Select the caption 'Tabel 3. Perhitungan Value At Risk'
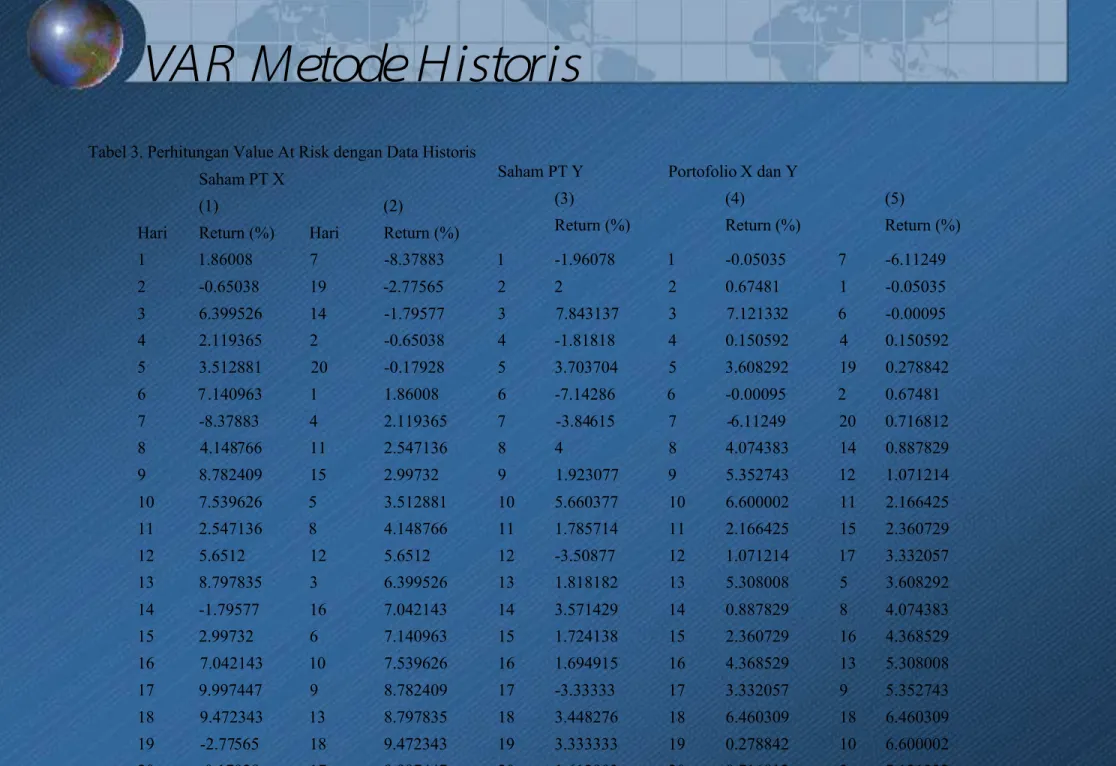Screen dimensions: 1116x766 [209, 152]
